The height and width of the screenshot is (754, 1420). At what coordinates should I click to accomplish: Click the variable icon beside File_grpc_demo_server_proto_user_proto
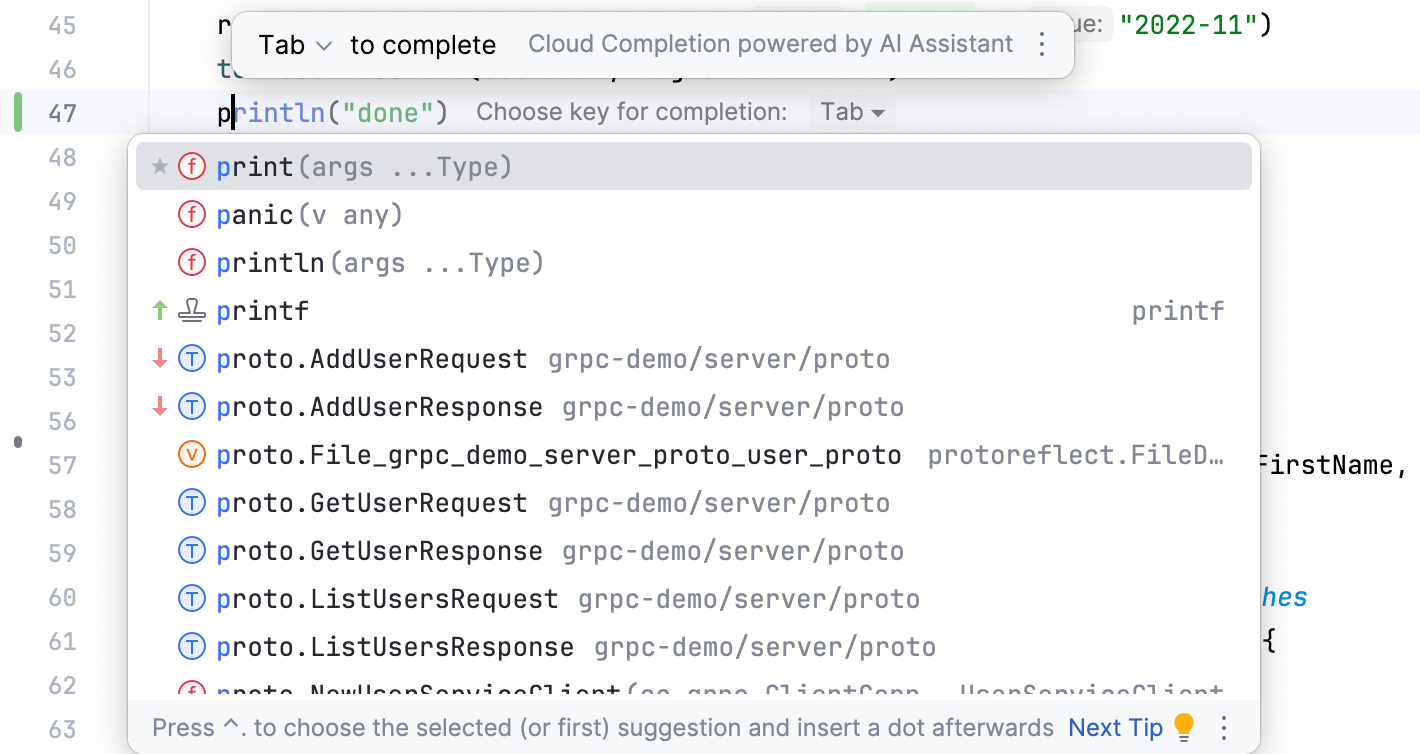[191, 454]
